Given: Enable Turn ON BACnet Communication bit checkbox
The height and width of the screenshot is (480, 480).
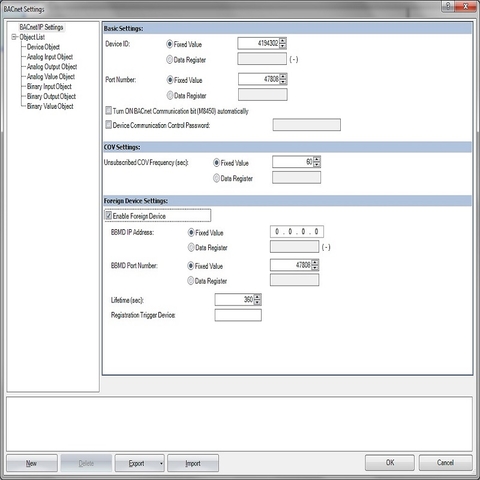Looking at the screenshot, I should click(x=108, y=110).
